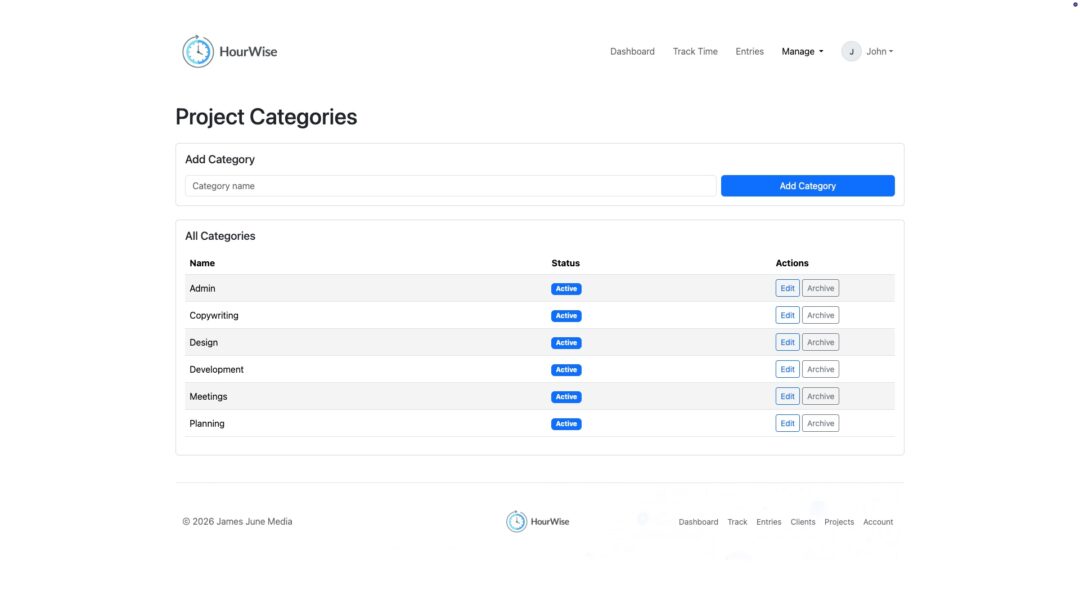Archive the Design category
Image resolution: width=1080 pixels, height=608 pixels.
[x=820, y=342]
